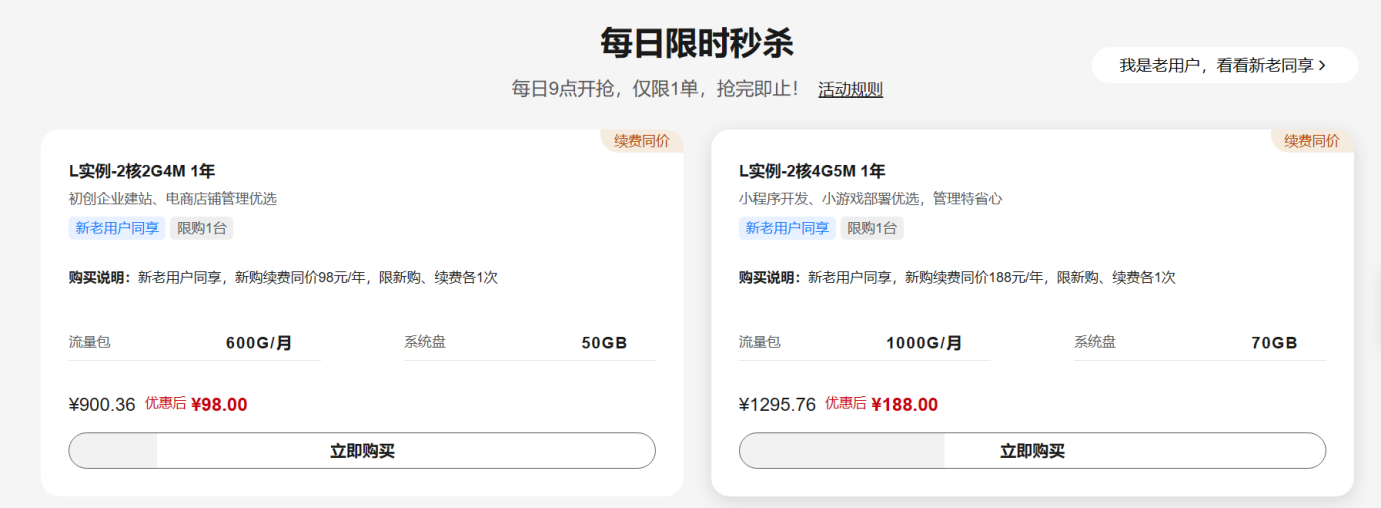Select the 新老用户同享 tag on 2核2G4M card

click(117, 228)
